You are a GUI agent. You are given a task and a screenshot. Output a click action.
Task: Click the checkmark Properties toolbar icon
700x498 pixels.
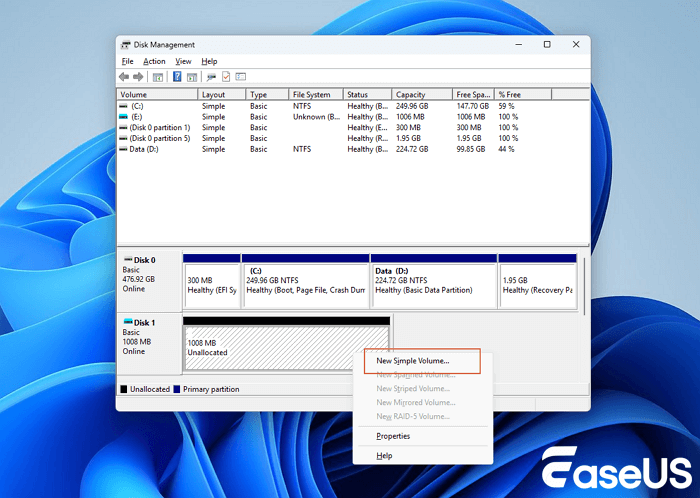click(x=226, y=76)
